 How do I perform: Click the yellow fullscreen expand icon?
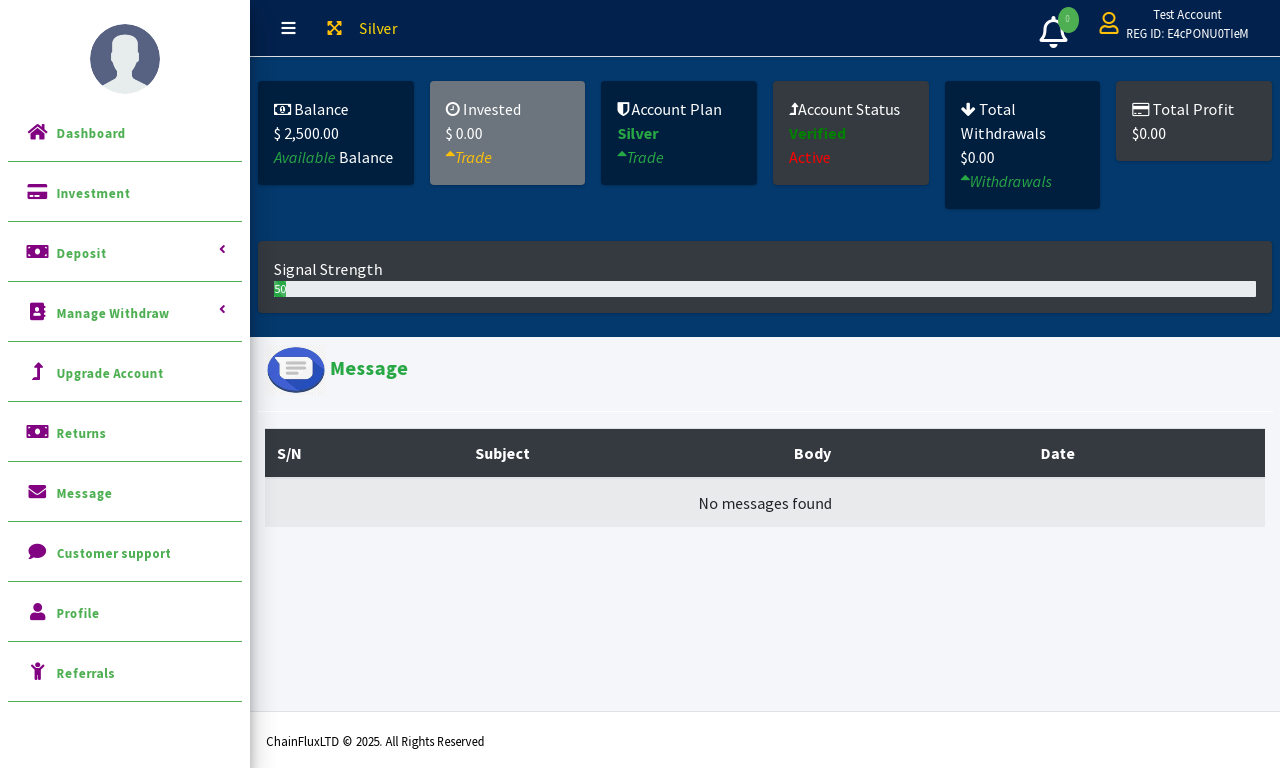[x=334, y=28]
